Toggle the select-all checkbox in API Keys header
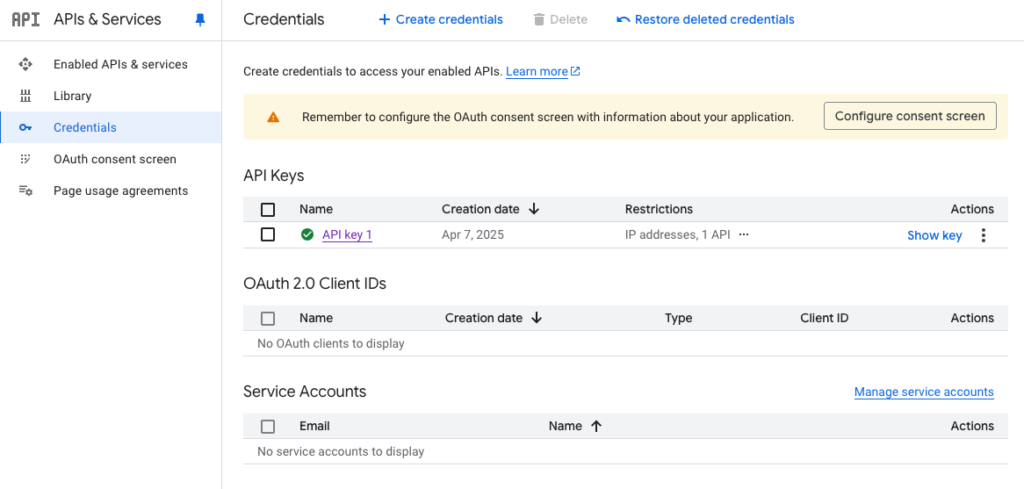Image resolution: width=1024 pixels, height=489 pixels. click(x=268, y=210)
